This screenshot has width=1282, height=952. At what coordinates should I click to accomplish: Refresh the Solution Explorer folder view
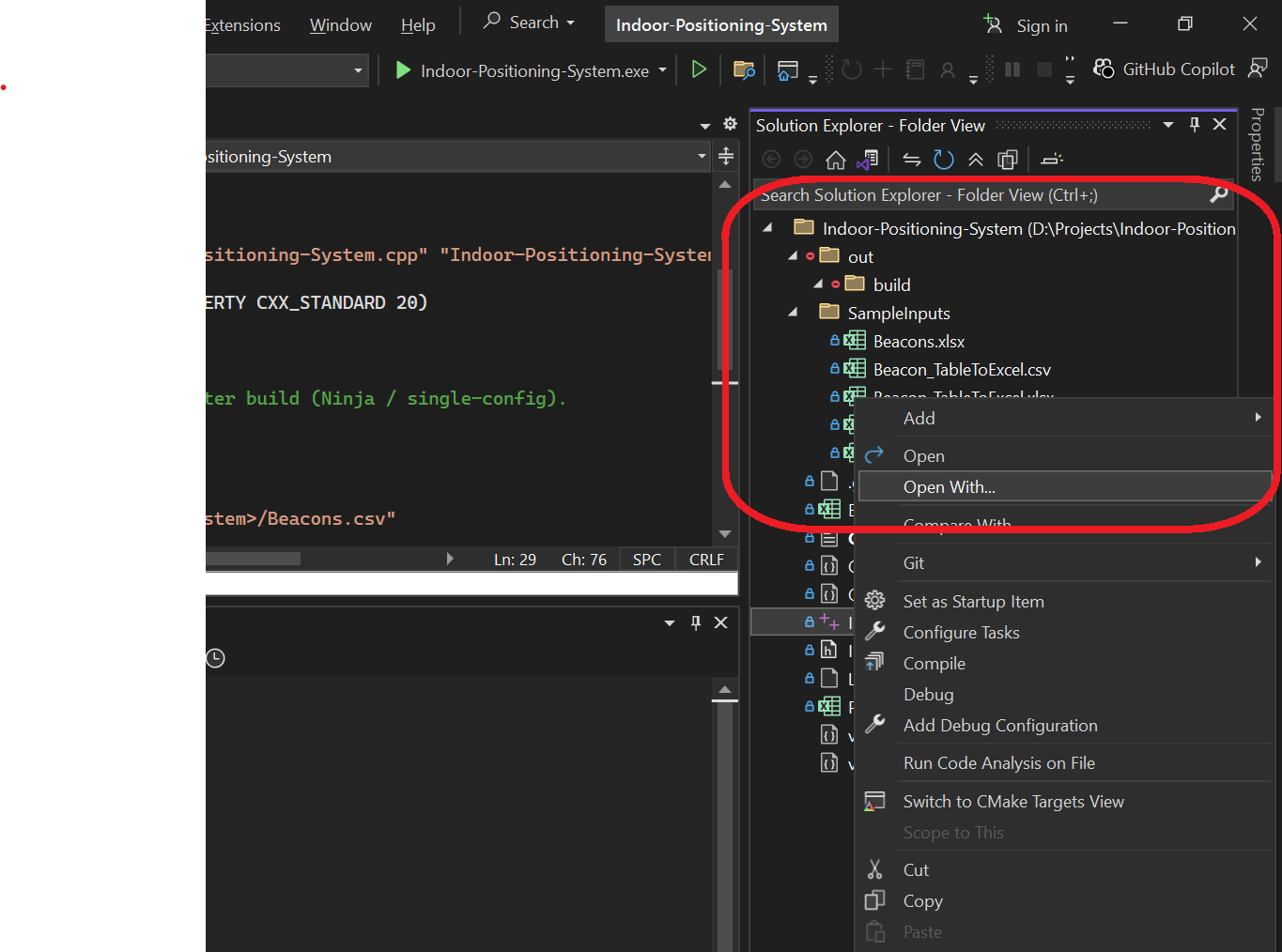pyautogui.click(x=944, y=160)
